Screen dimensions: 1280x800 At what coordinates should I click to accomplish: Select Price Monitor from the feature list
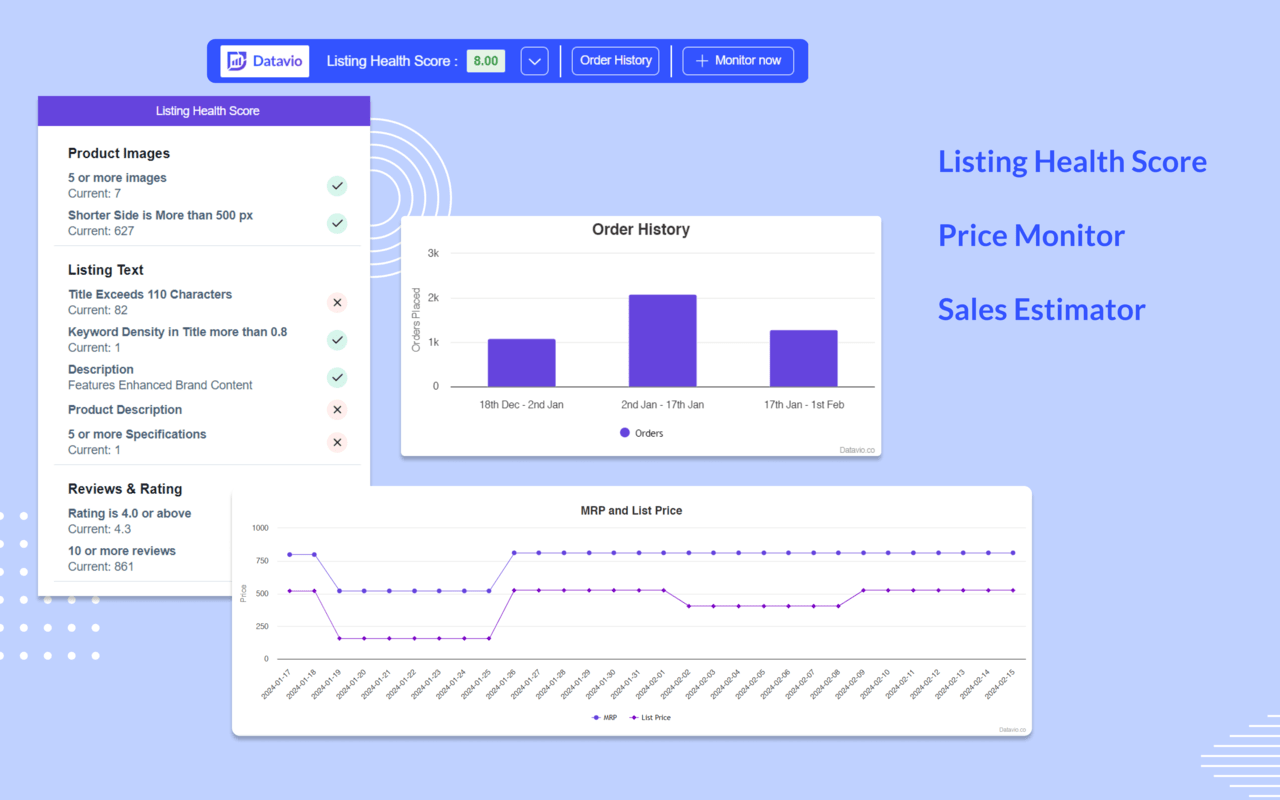click(1031, 236)
